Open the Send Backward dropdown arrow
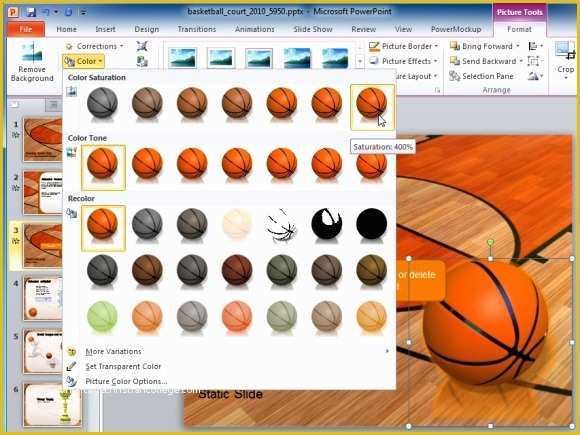 (x=521, y=61)
